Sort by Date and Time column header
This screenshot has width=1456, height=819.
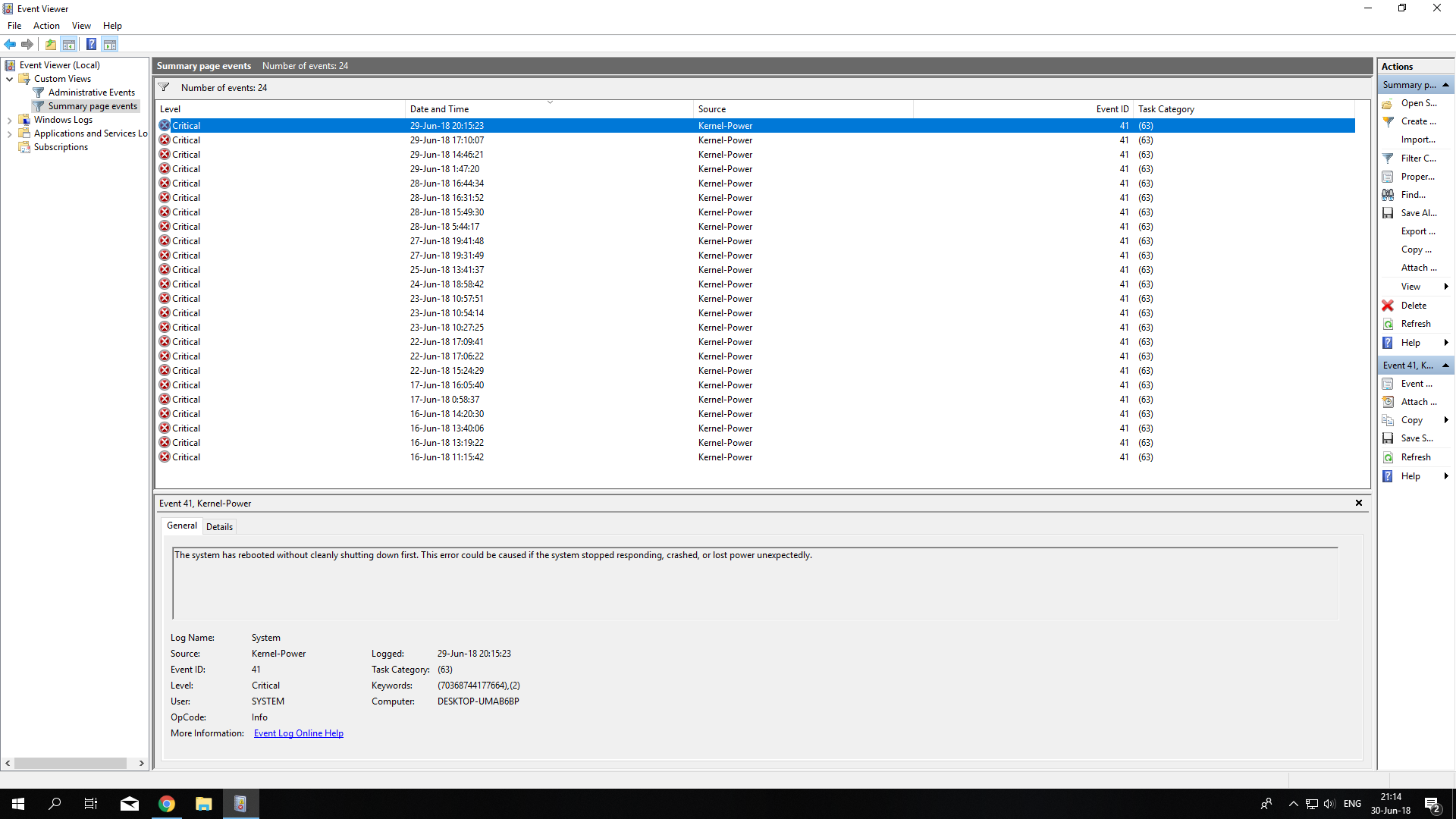[x=440, y=109]
